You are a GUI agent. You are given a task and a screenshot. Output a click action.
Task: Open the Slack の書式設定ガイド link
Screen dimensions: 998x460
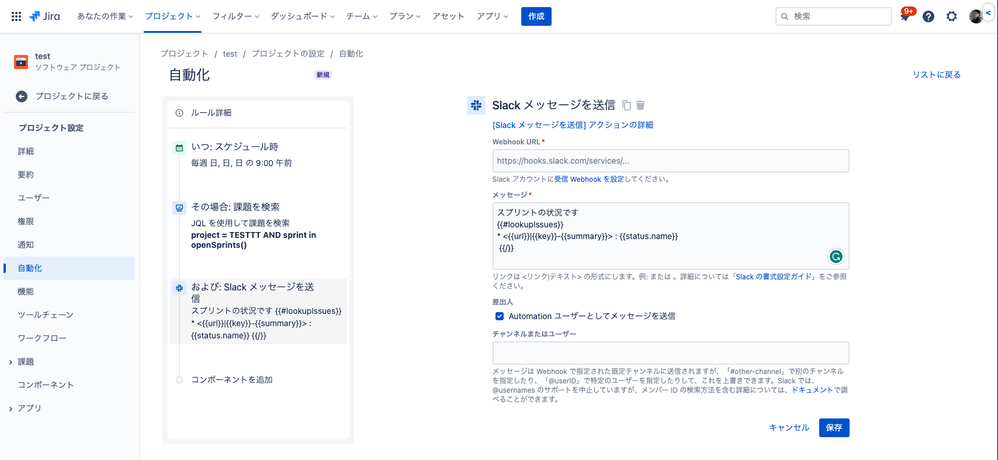(774, 277)
